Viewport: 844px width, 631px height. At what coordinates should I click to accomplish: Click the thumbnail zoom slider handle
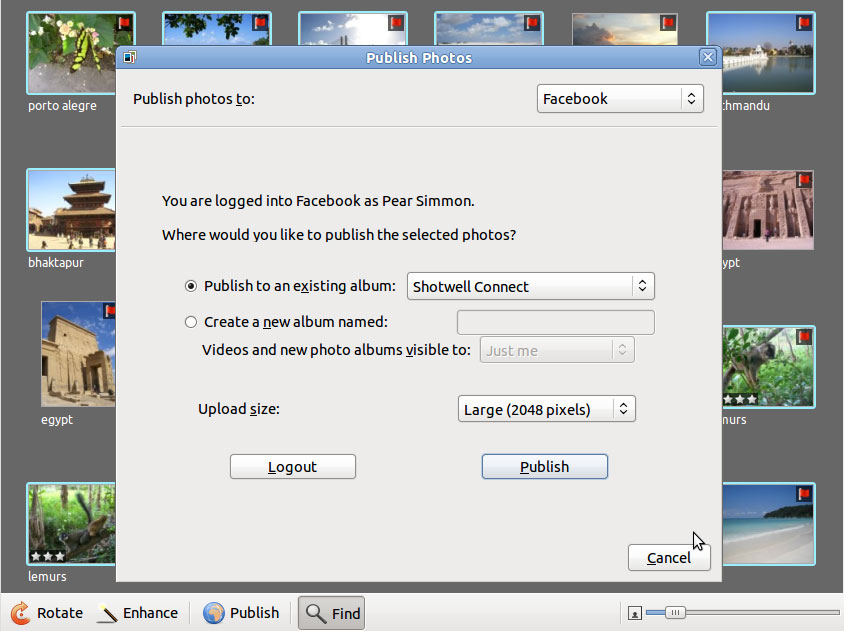coord(676,613)
